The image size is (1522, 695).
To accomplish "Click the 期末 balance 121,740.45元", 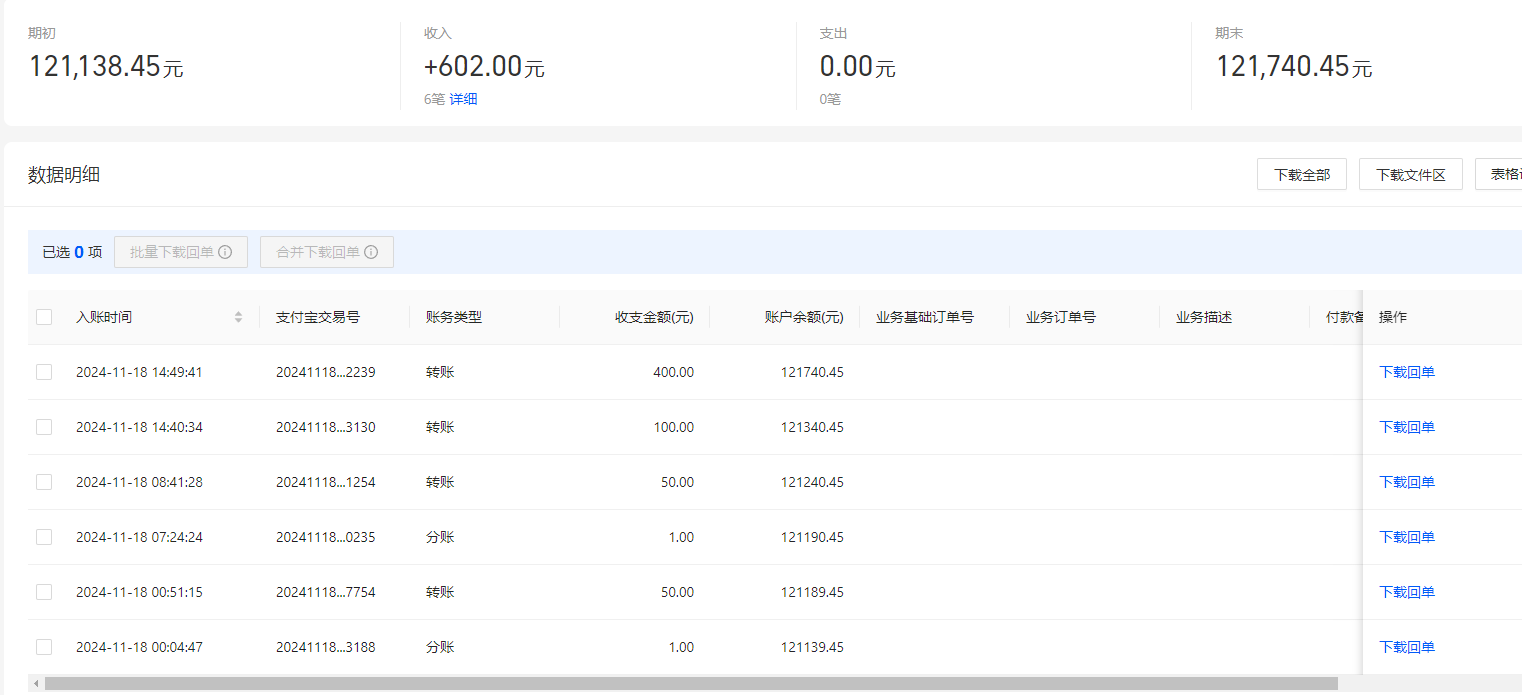I will tap(1294, 67).
